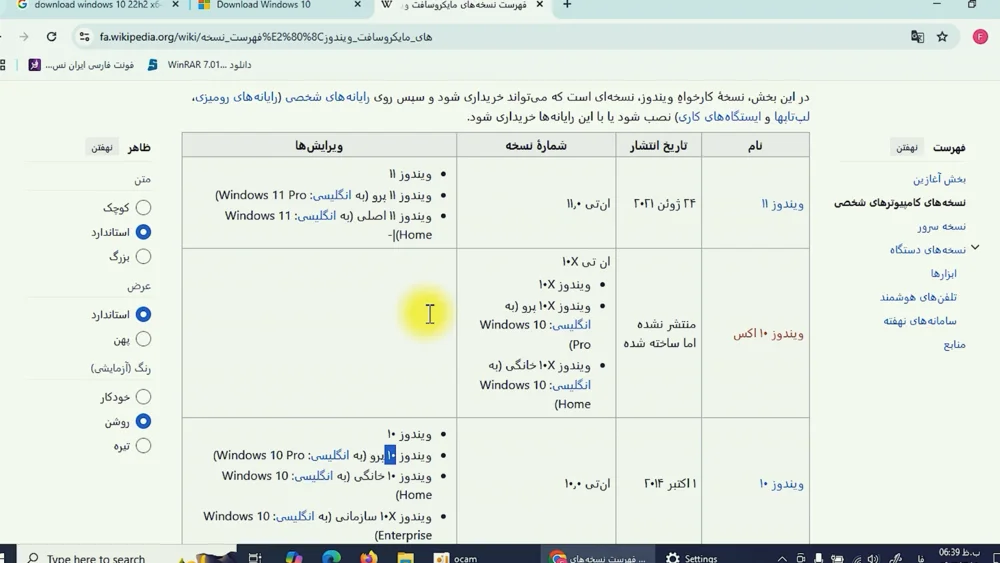1000x563 pixels.
Task: Go to بخش آغازین in contents
Action: point(939,179)
